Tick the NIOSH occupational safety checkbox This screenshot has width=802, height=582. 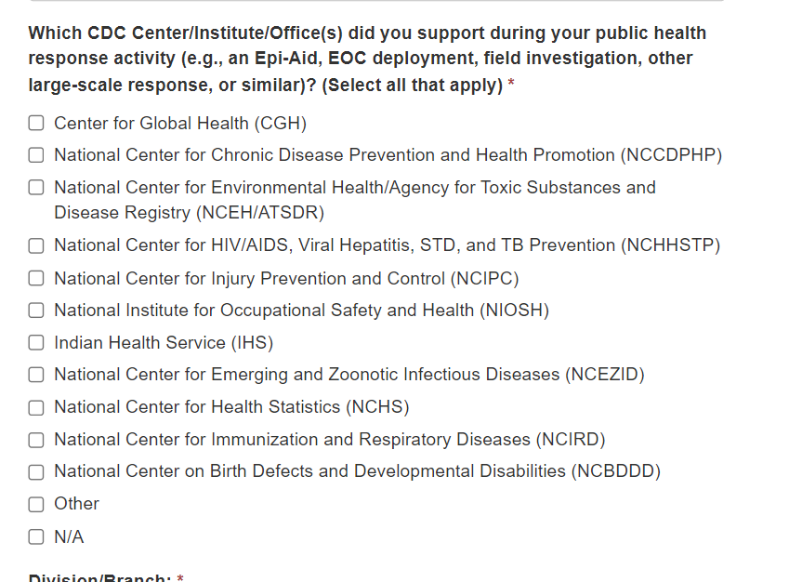tap(36, 311)
